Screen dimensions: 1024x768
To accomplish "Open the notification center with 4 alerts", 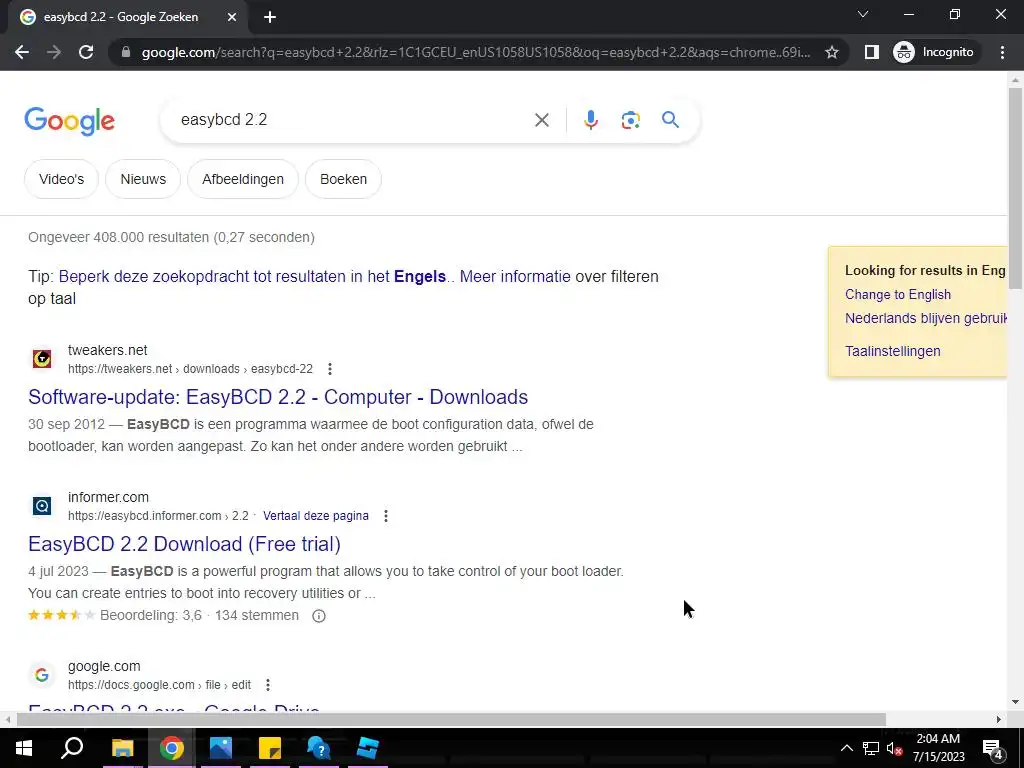I will pos(993,749).
